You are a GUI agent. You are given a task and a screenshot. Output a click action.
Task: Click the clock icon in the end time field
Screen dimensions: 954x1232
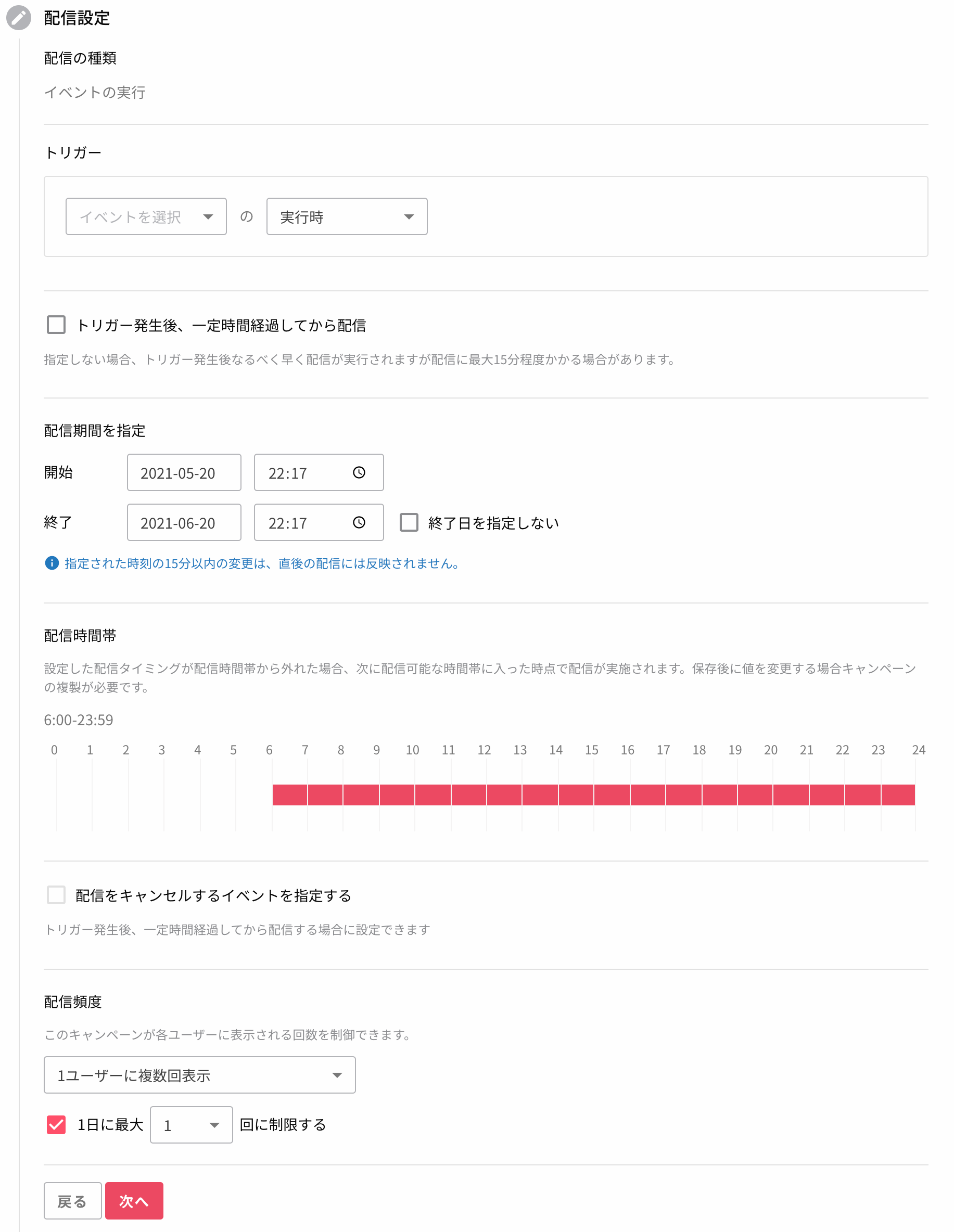click(359, 522)
